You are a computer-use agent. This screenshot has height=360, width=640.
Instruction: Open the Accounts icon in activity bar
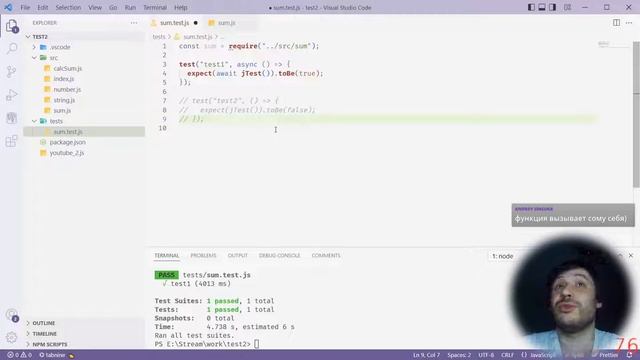(12, 315)
